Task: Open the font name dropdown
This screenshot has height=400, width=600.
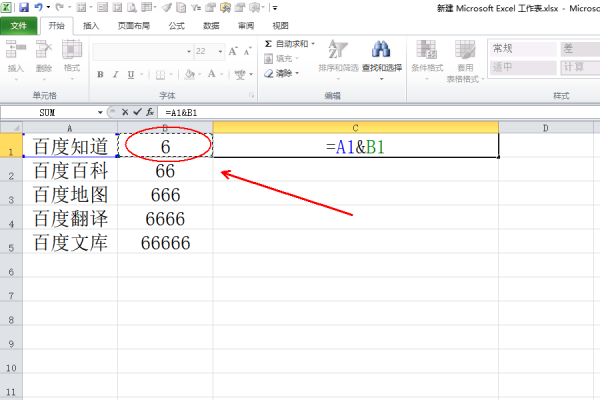Action: click(189, 51)
